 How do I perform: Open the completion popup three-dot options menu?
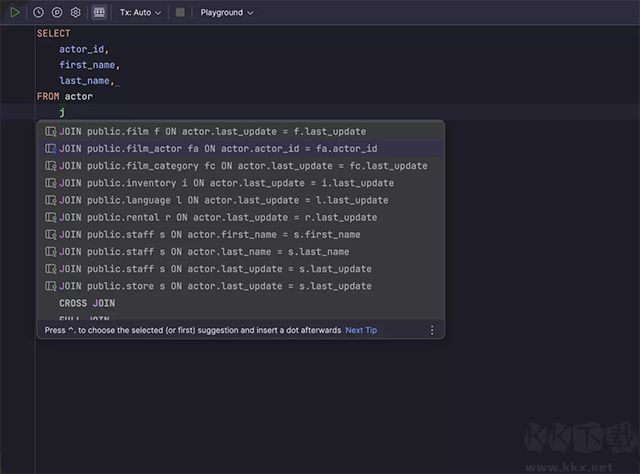pos(432,330)
